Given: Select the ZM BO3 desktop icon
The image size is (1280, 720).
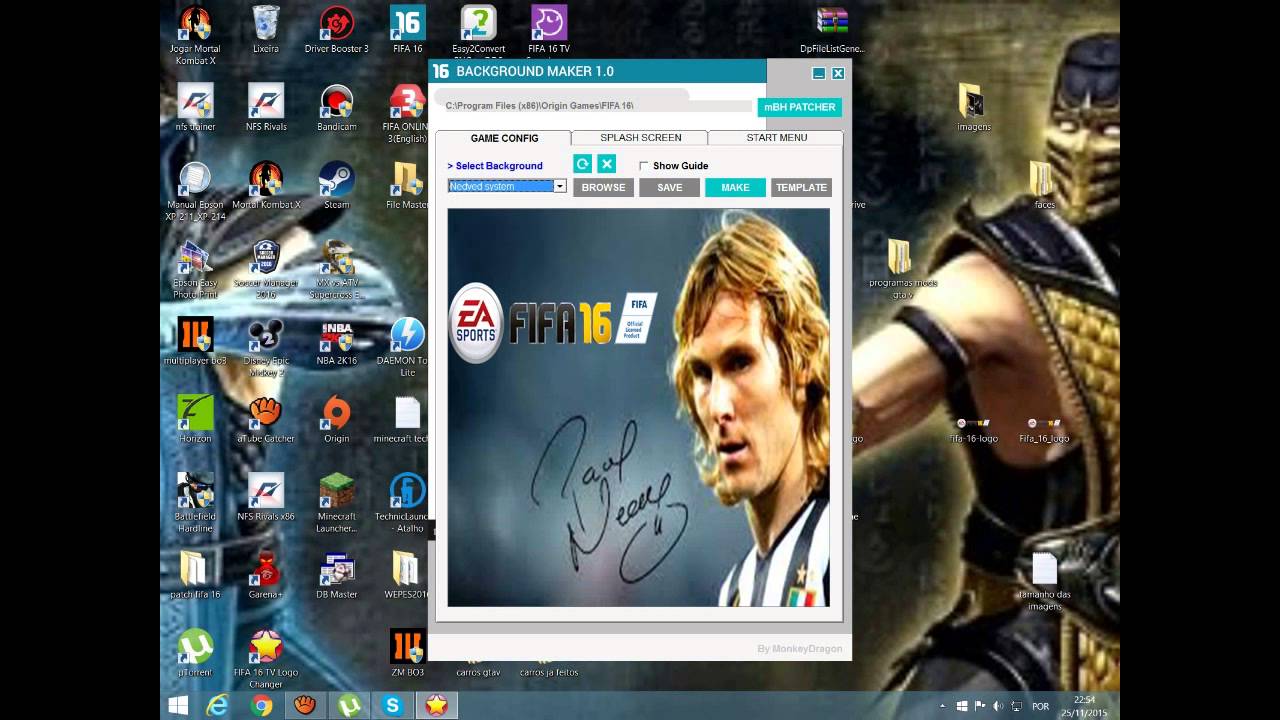Looking at the screenshot, I should pos(408,654).
